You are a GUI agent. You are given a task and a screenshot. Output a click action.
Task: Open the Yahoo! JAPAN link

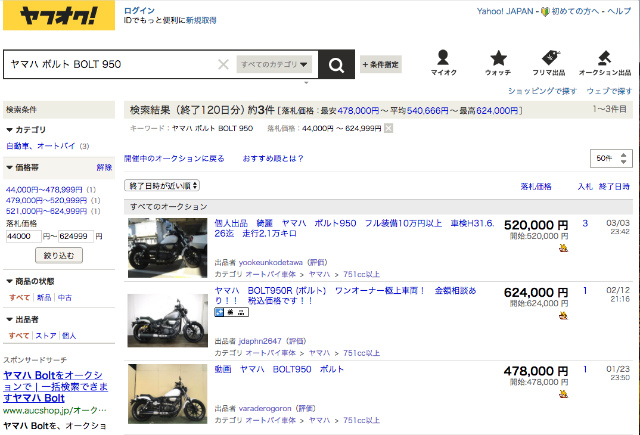pyautogui.click(x=505, y=11)
